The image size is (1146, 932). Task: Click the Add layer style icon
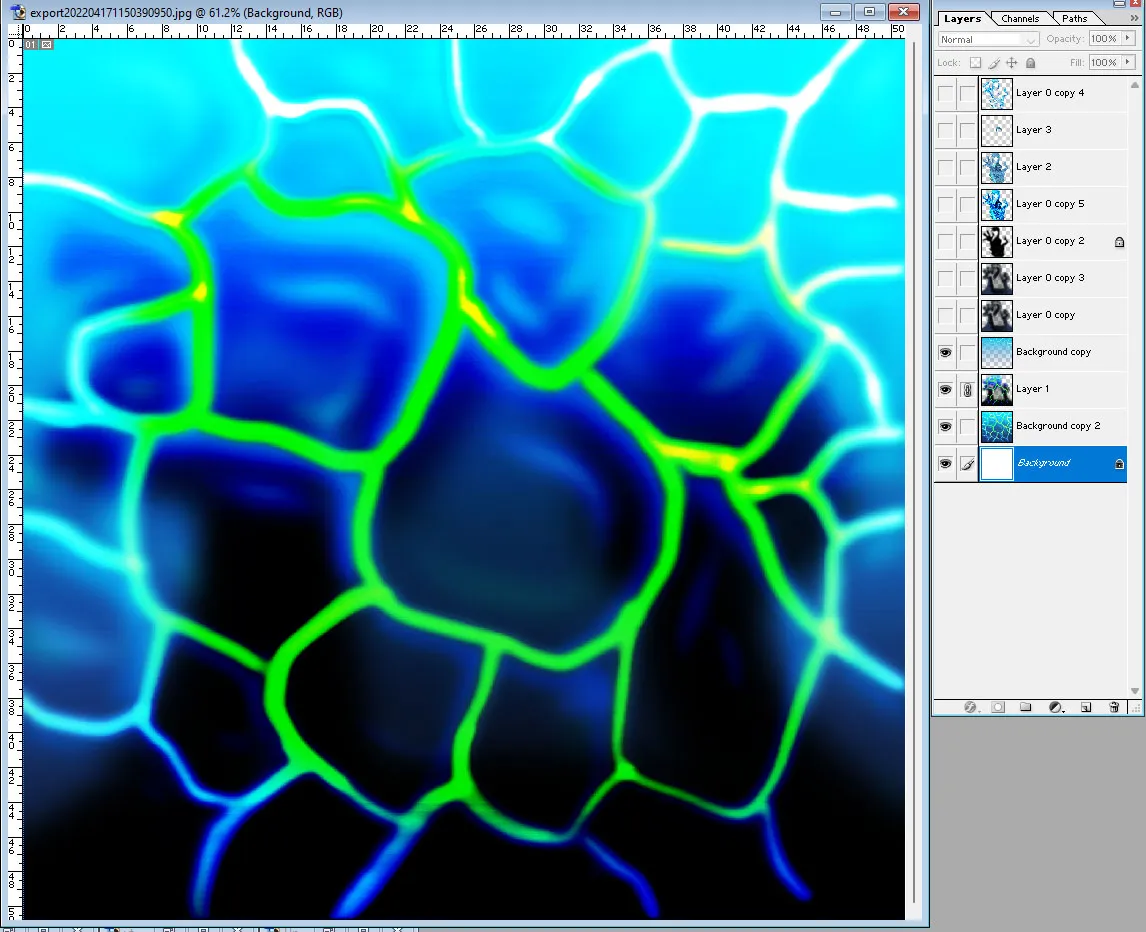(970, 707)
